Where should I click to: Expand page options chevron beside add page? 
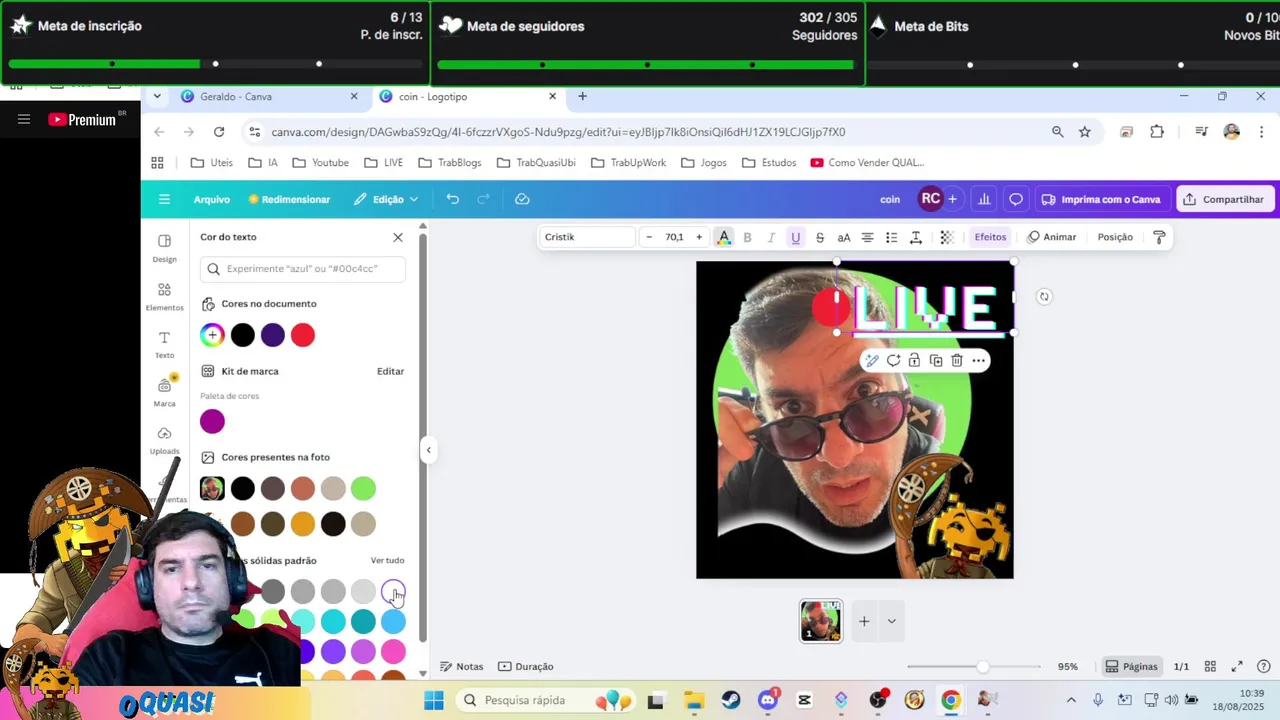pos(891,621)
